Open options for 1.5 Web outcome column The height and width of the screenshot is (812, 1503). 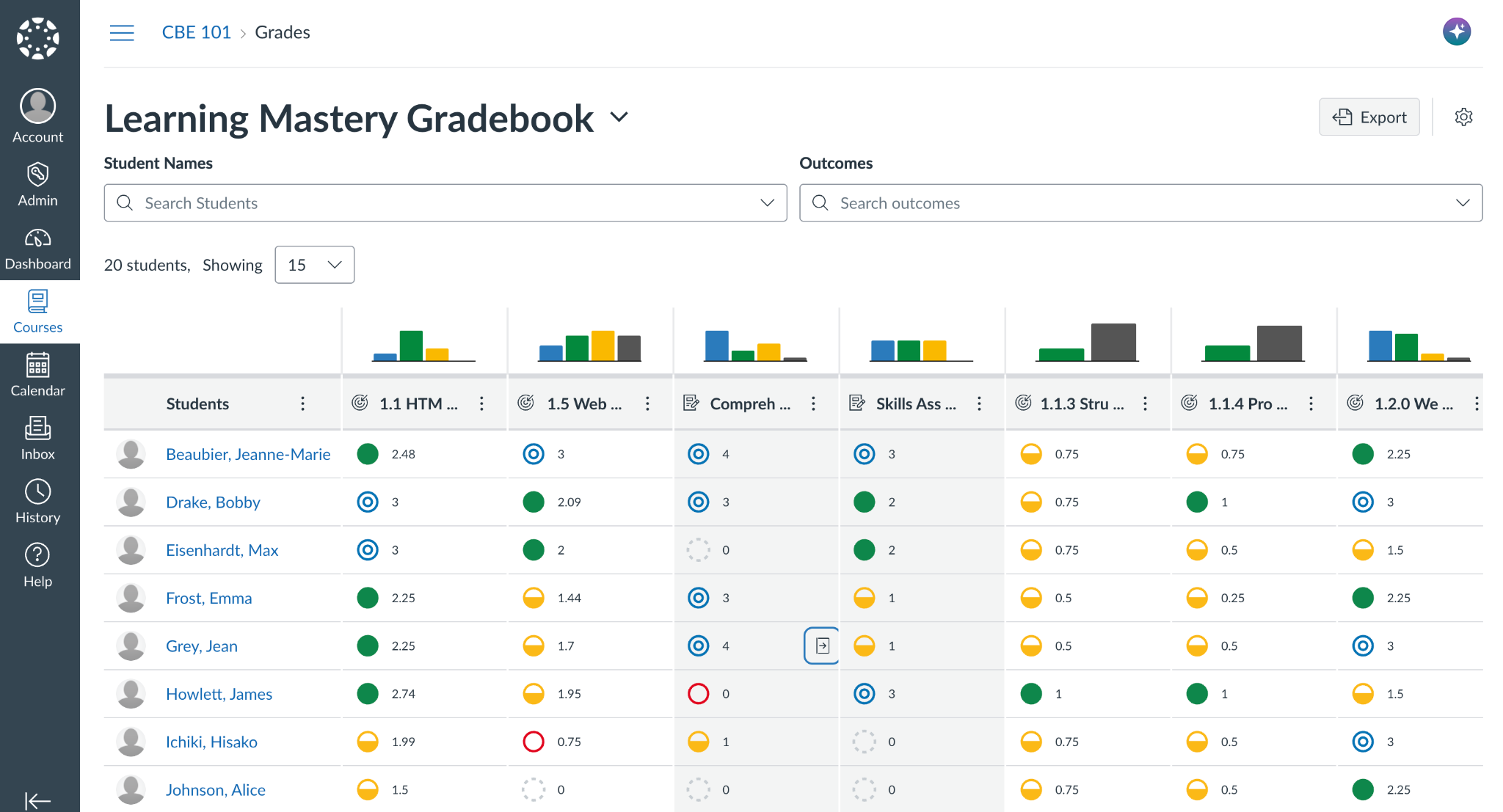(647, 403)
